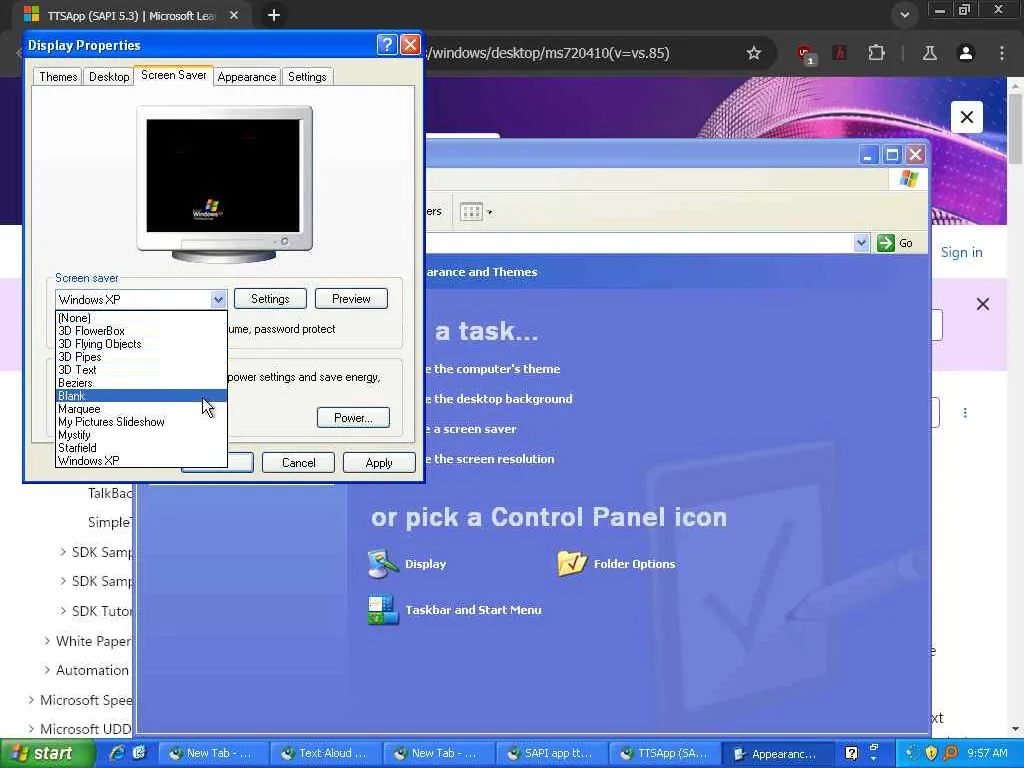Expand the Microsoft Spee tree item
This screenshot has width=1024, height=768.
[31, 699]
